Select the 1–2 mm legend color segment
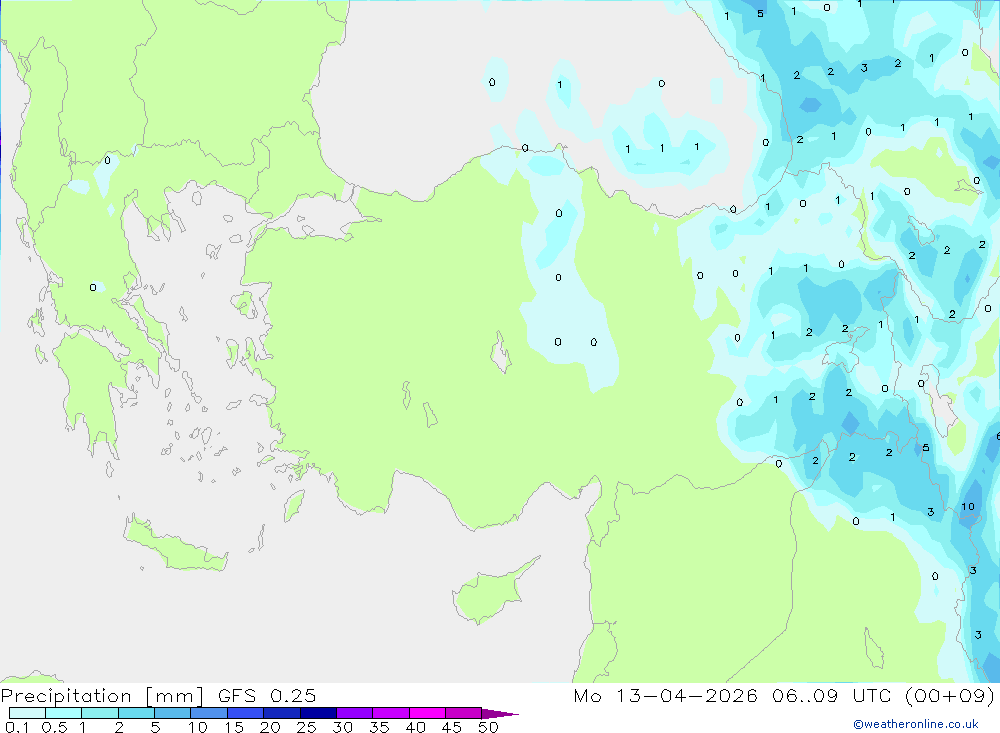The width and height of the screenshot is (1000, 733). 99,713
